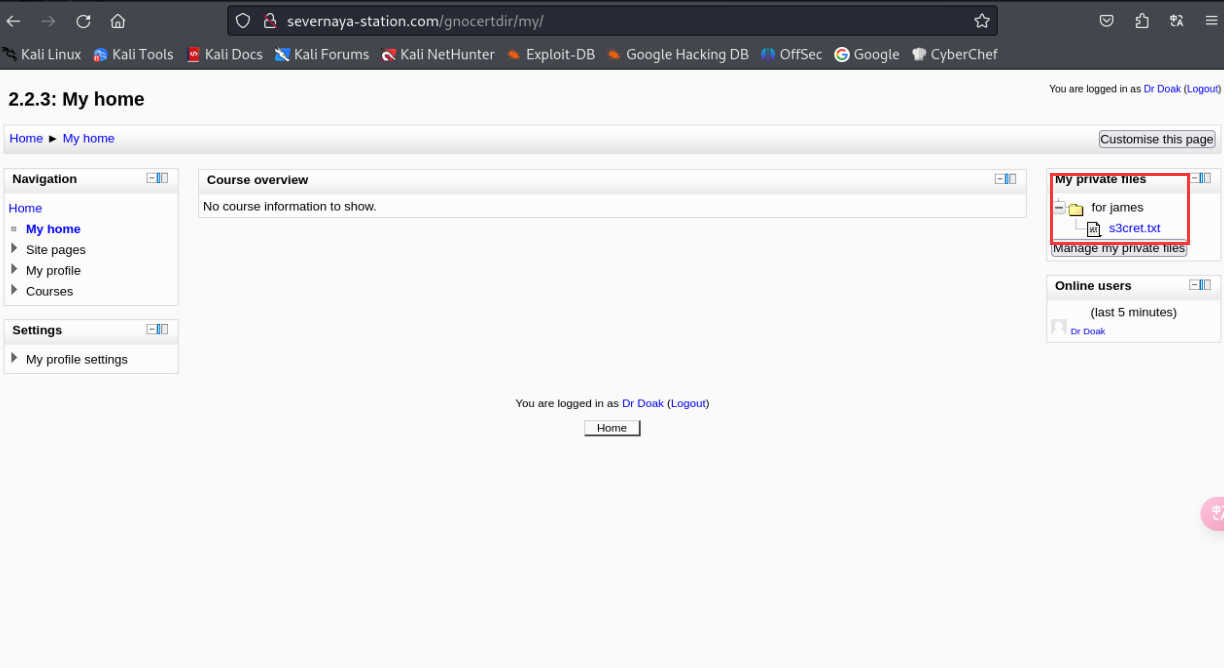The height and width of the screenshot is (668, 1224).
Task: Reload the page with the refresh icon
Action: click(x=83, y=21)
